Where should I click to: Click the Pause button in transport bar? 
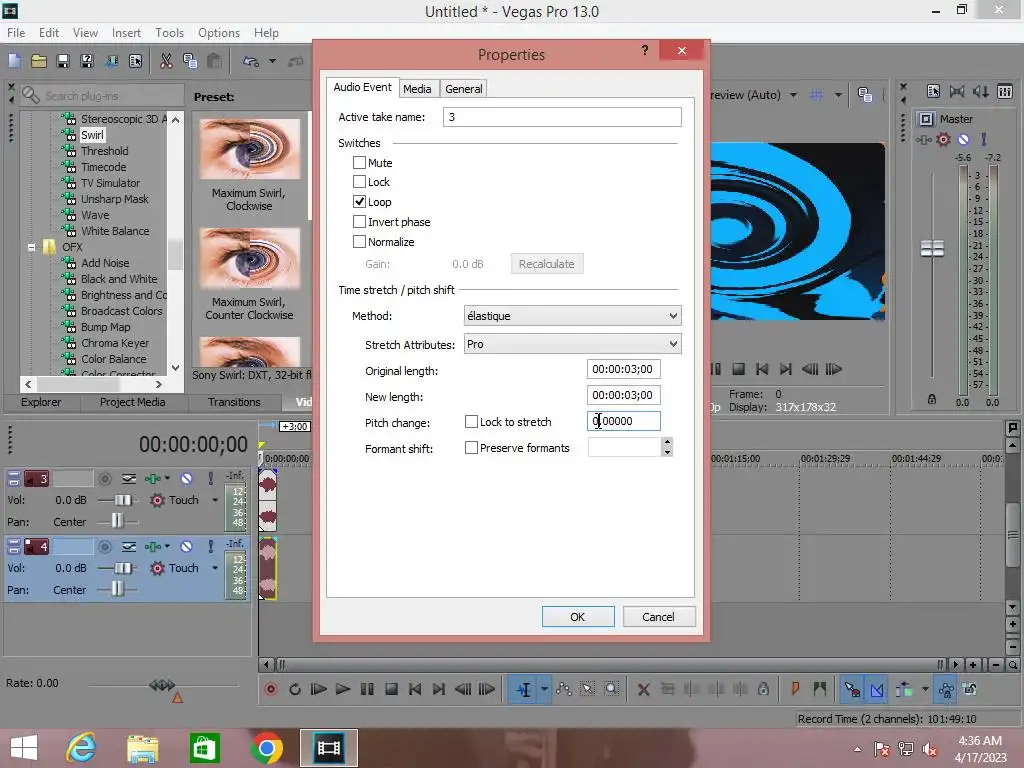367,689
